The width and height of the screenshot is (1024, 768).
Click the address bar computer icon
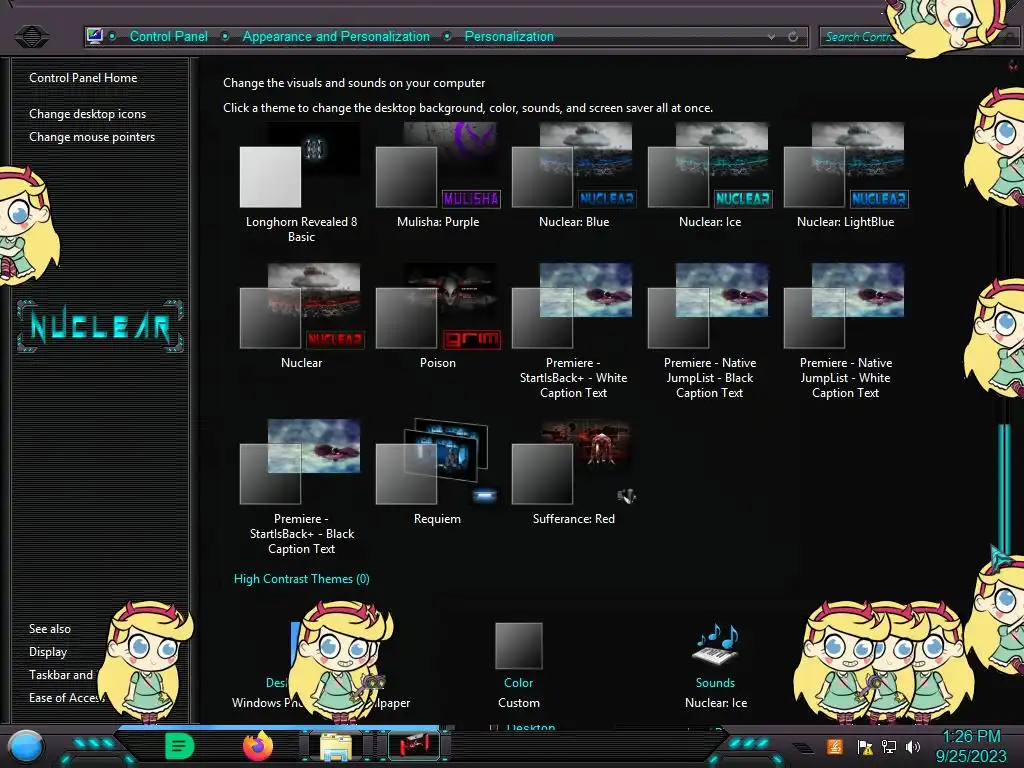(95, 36)
